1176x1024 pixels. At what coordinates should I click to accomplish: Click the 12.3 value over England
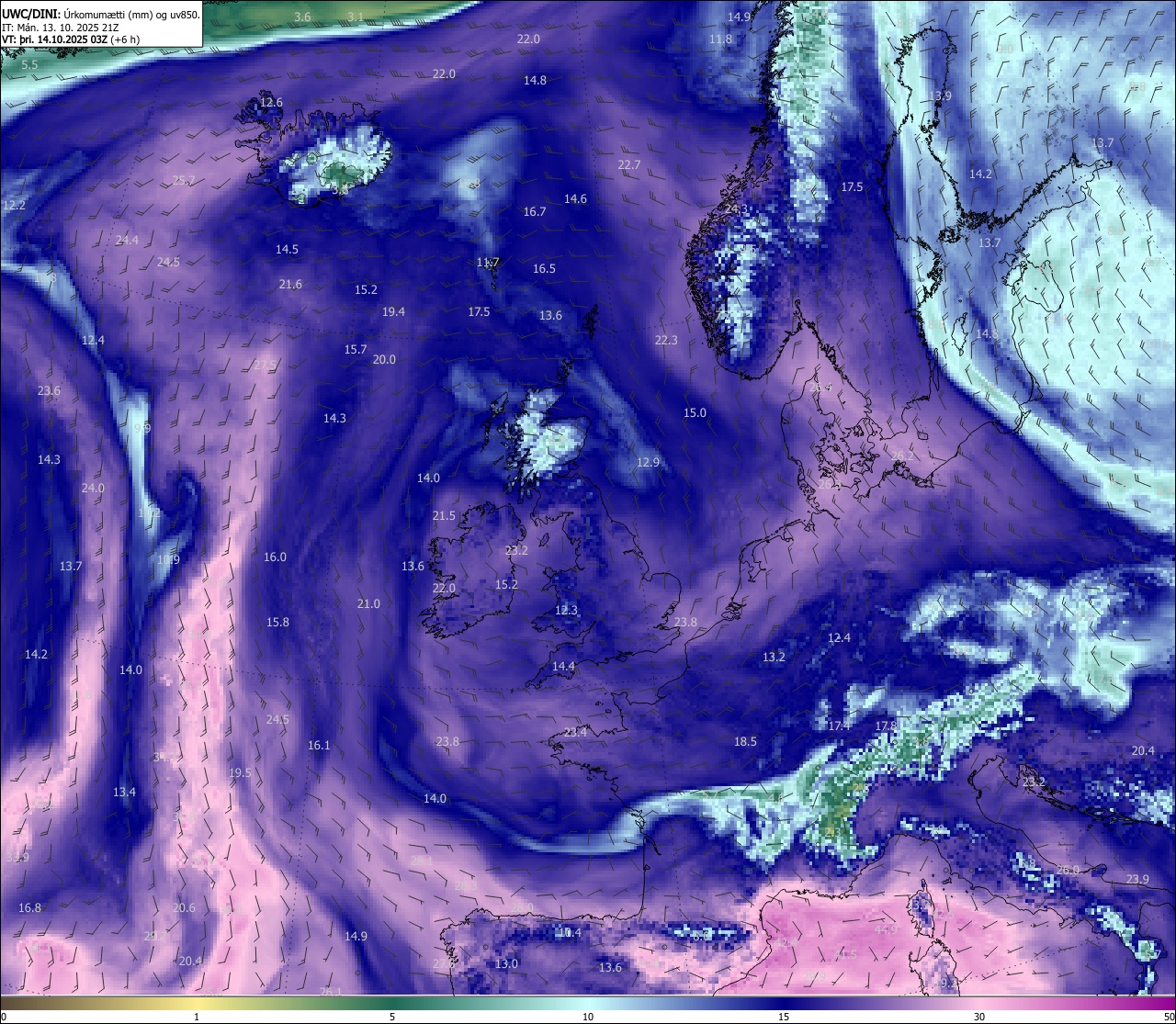[x=566, y=610]
